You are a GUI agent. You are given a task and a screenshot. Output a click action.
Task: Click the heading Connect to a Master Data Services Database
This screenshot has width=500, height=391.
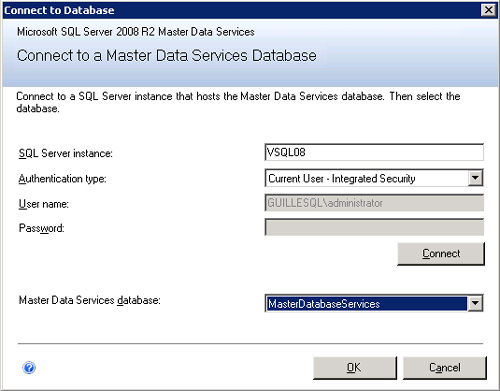pyautogui.click(x=167, y=55)
